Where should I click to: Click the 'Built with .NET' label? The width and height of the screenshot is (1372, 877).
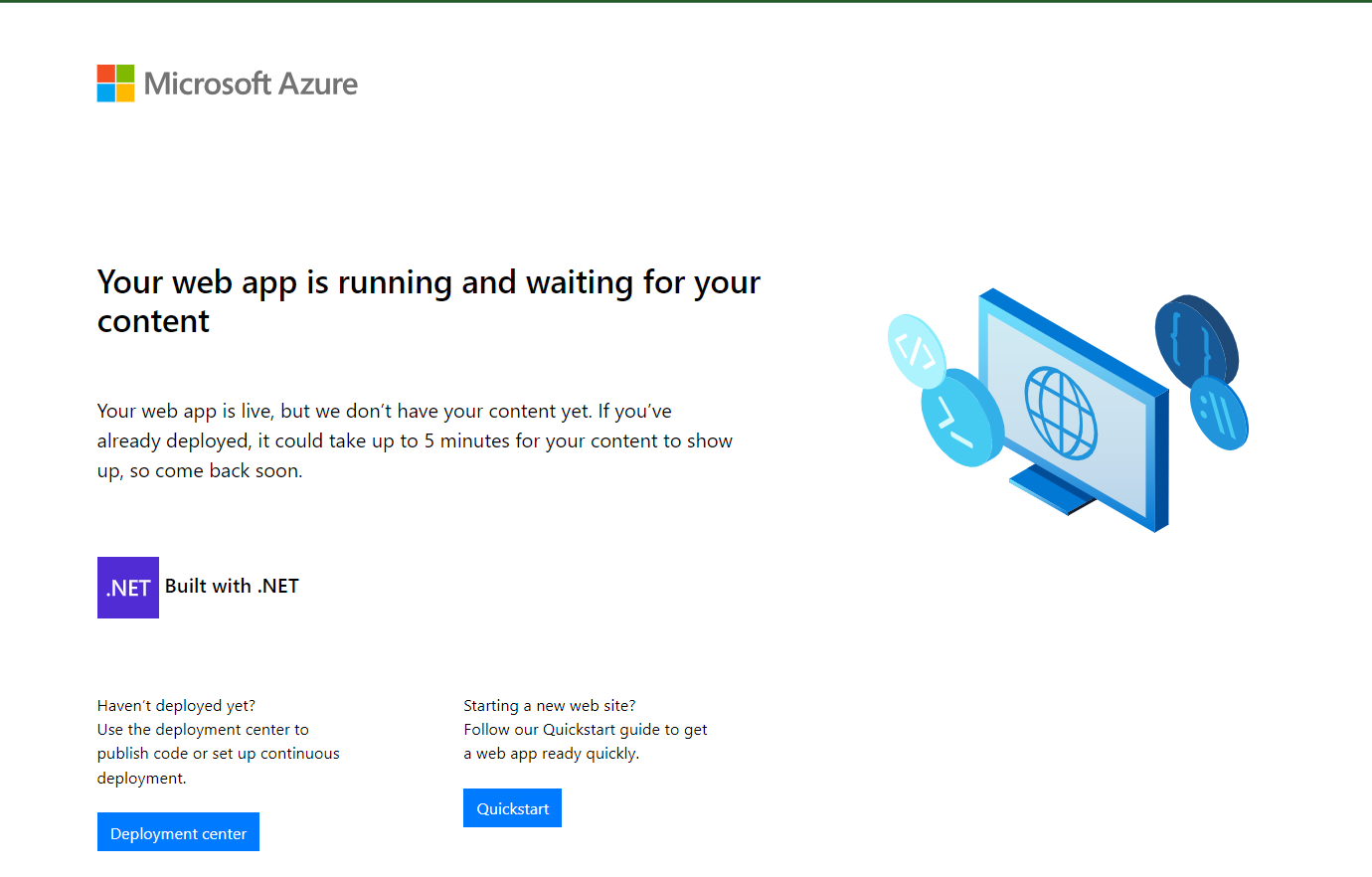click(232, 586)
